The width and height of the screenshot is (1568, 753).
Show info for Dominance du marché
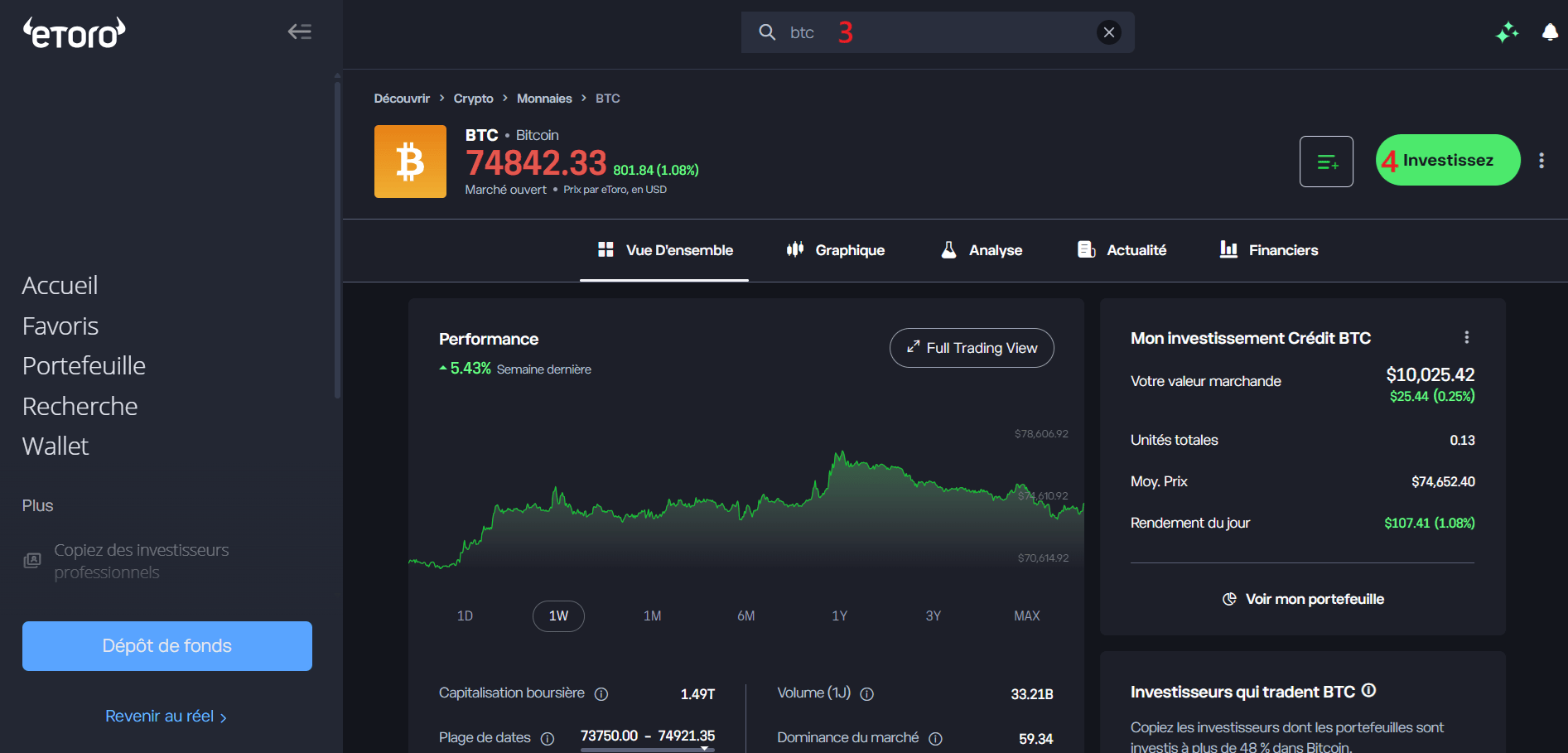(x=935, y=739)
